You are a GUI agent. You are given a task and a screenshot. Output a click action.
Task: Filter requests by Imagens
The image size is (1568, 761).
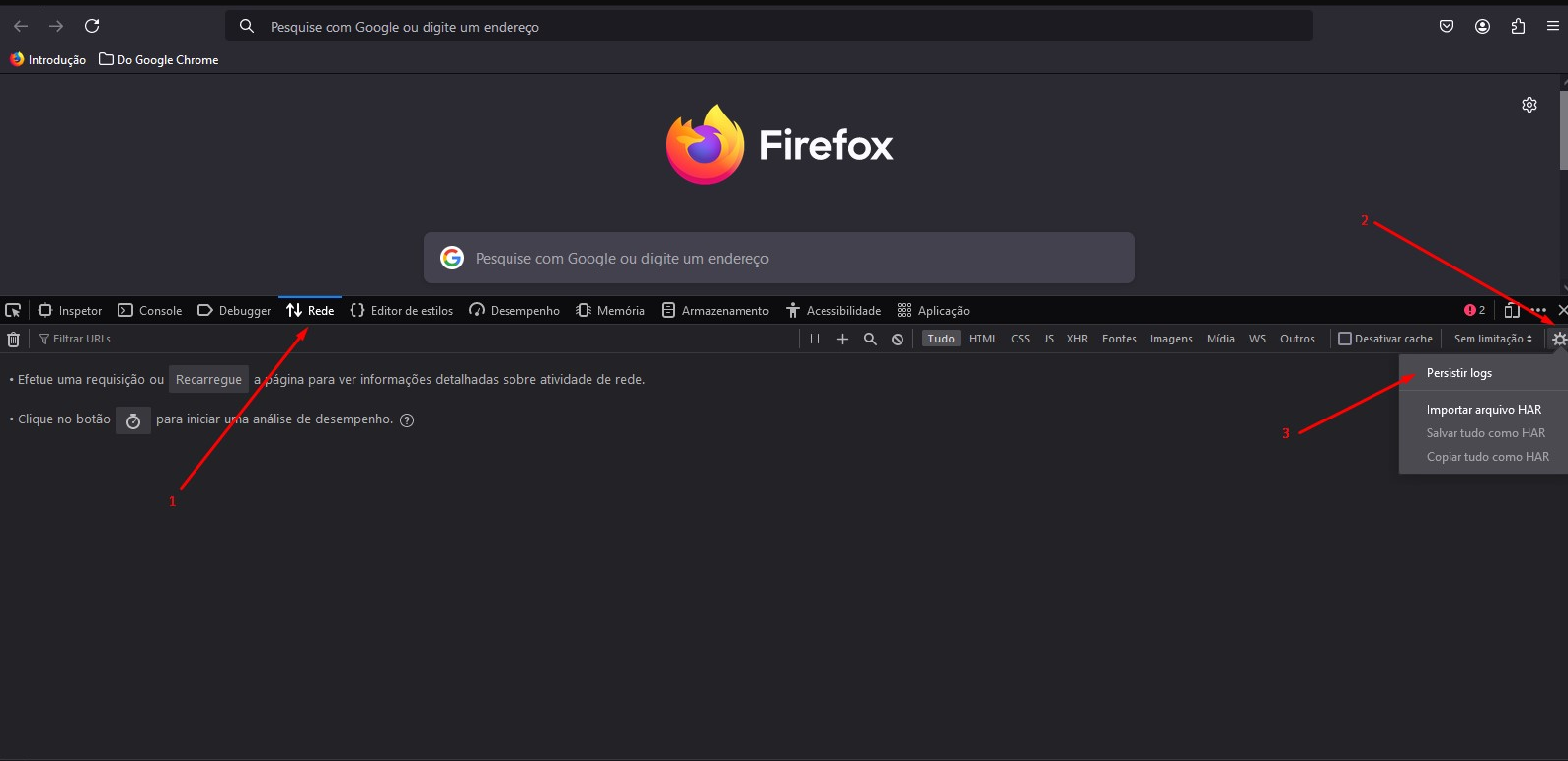(x=1171, y=339)
